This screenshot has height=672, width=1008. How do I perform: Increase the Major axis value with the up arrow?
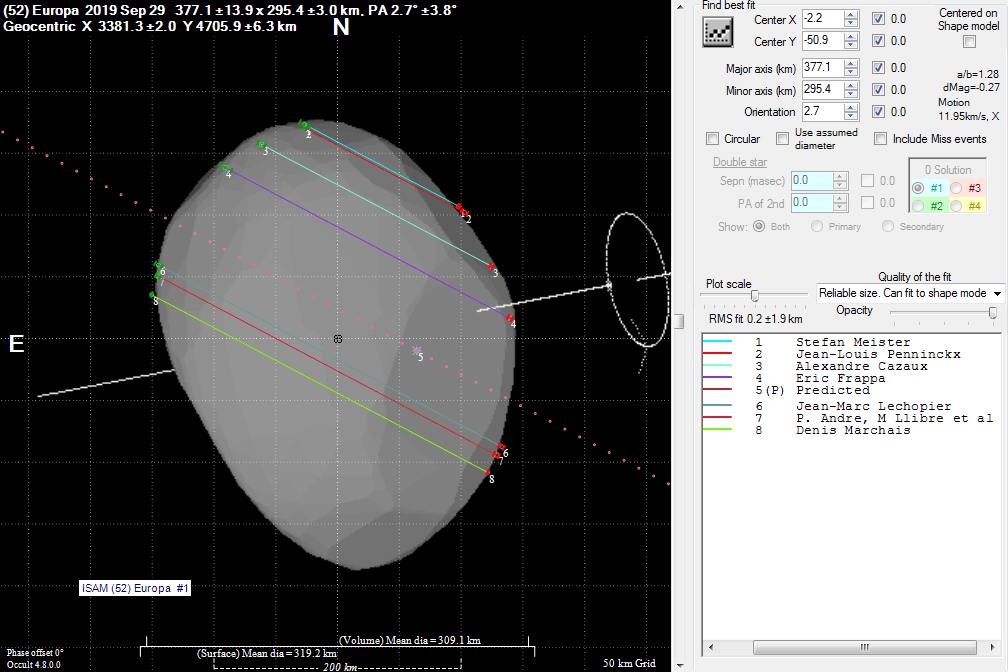tap(851, 64)
